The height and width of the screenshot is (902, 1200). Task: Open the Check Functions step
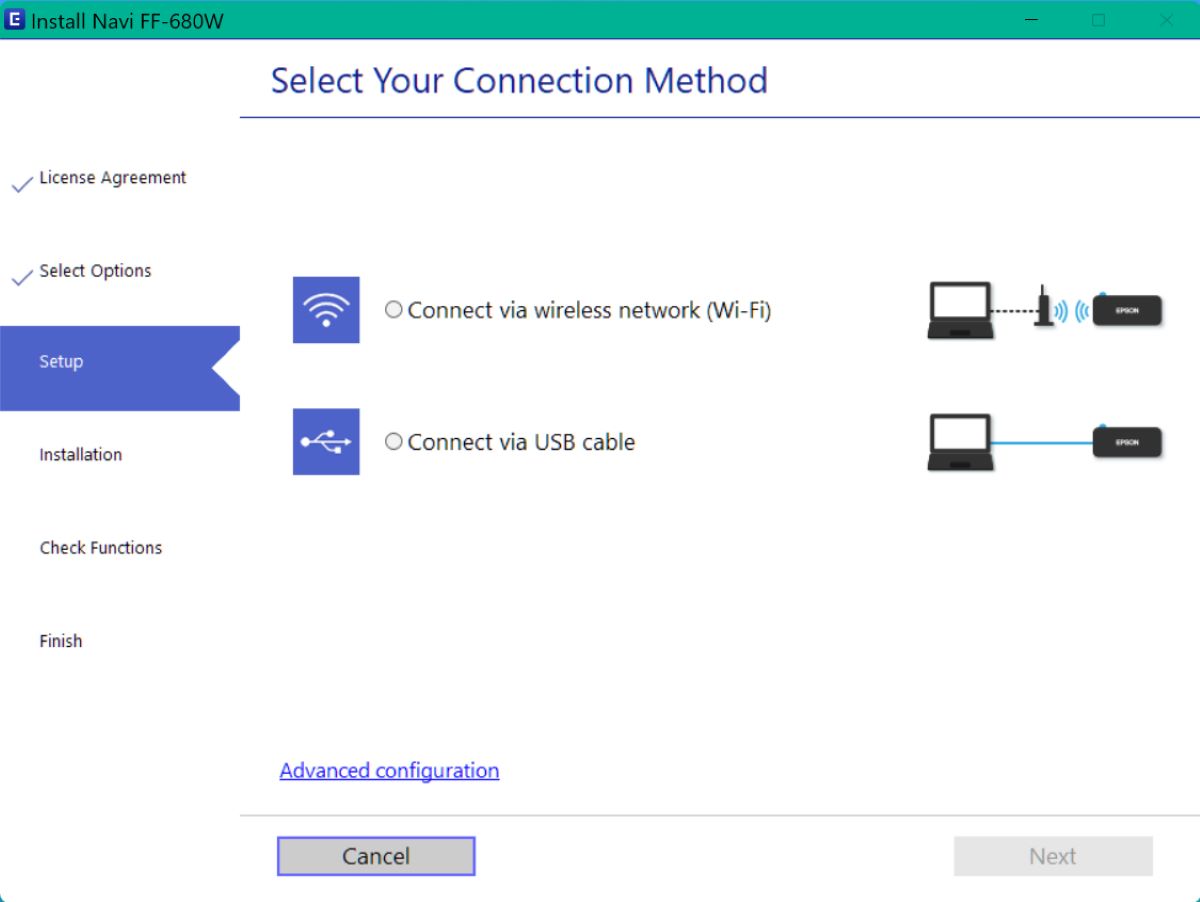(x=101, y=548)
